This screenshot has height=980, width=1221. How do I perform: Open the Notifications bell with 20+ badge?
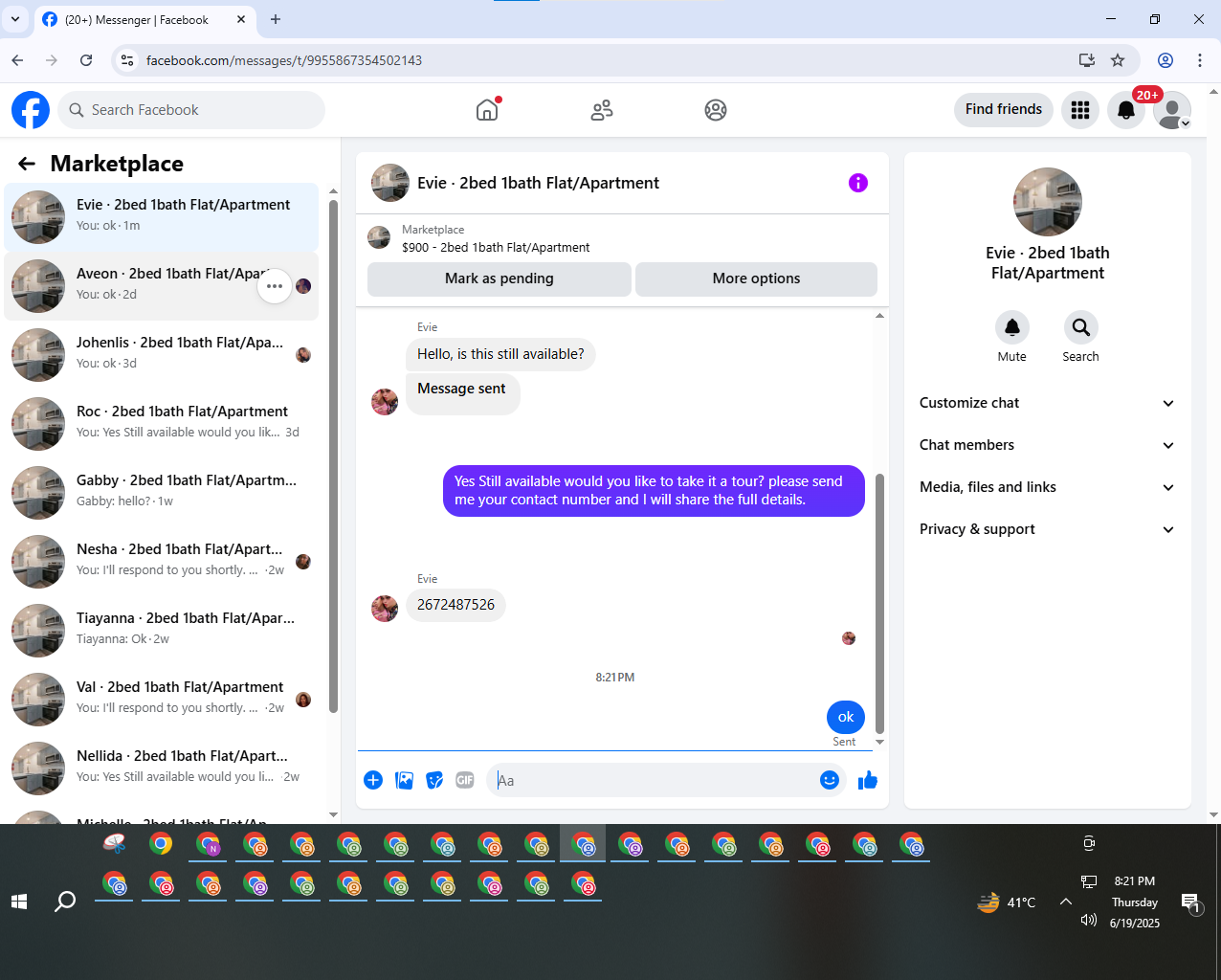pos(1126,110)
